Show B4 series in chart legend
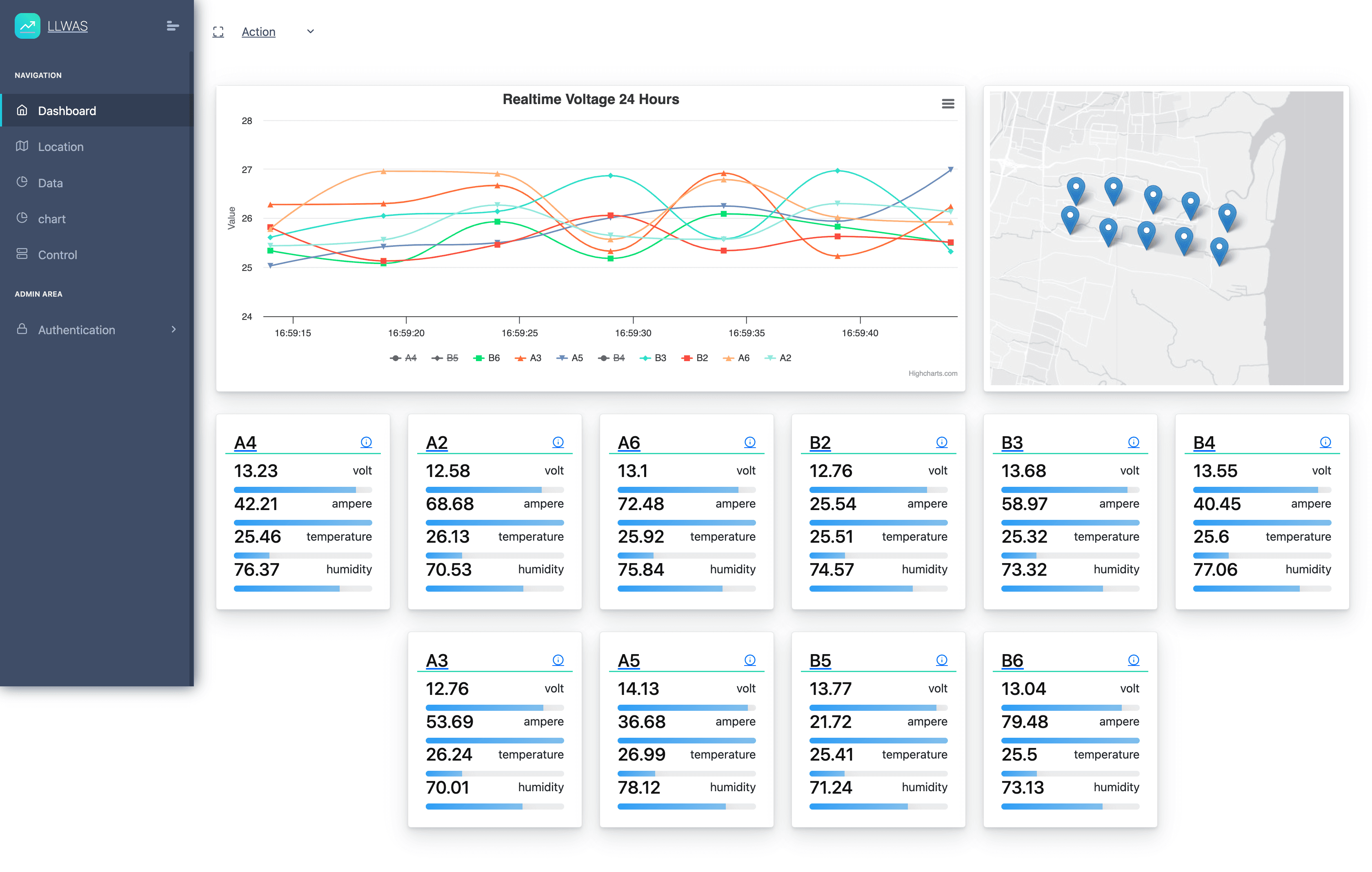This screenshot has height=872, width=1372. 612,358
